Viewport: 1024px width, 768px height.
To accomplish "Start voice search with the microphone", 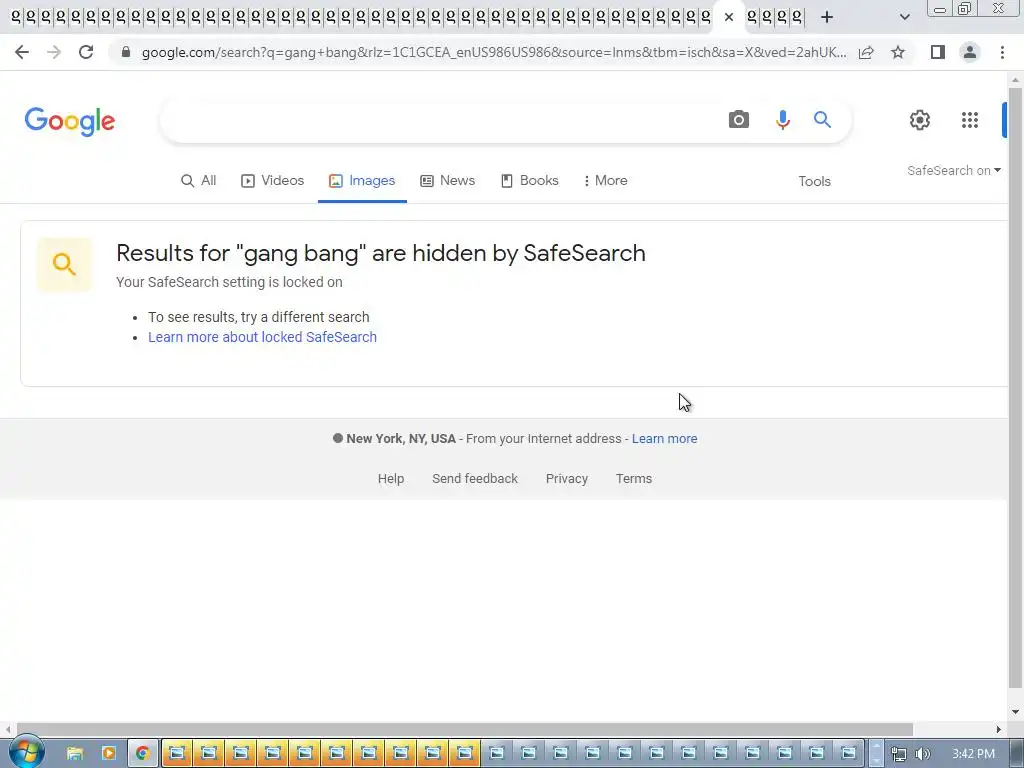I will [x=782, y=120].
